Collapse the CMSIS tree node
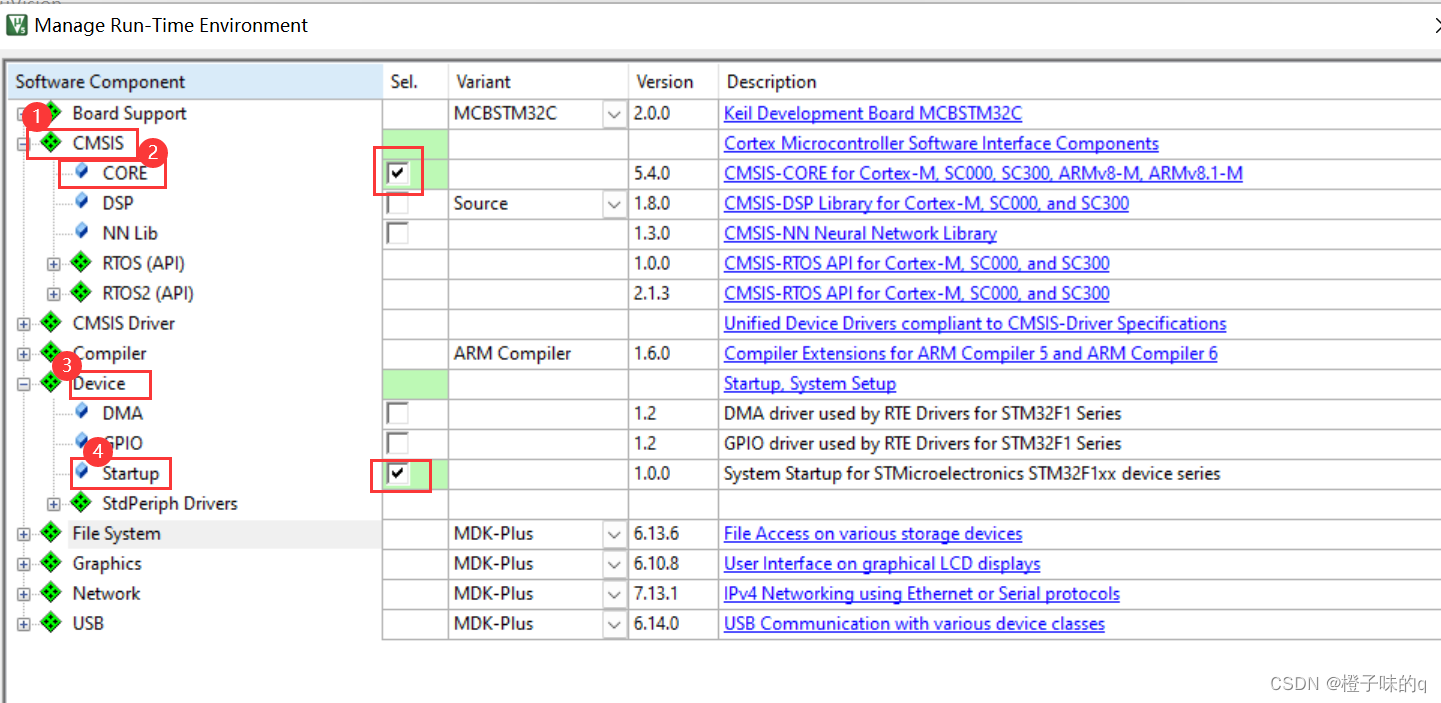1441x703 pixels. pyautogui.click(x=23, y=144)
